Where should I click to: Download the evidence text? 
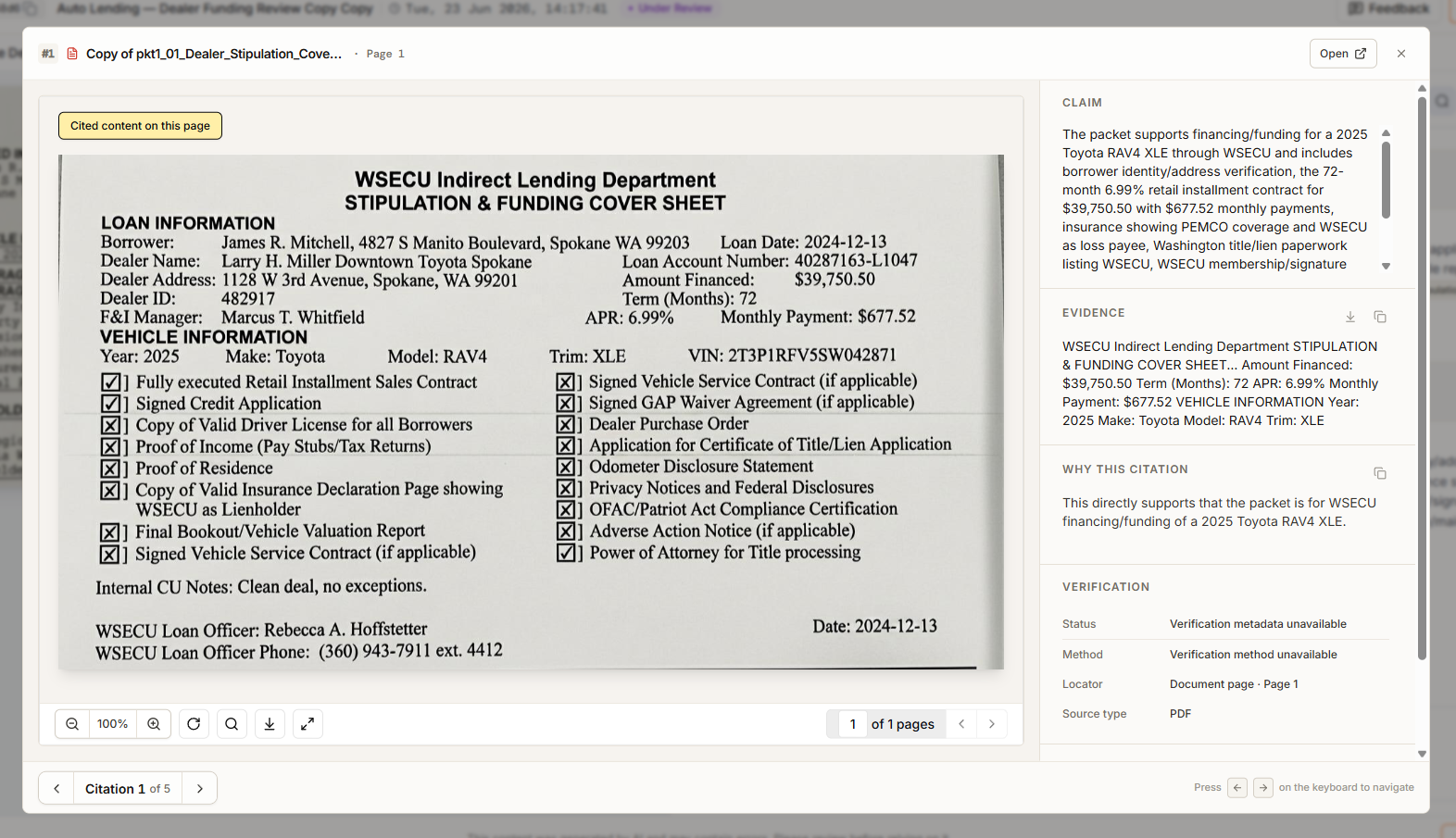[1350, 317]
